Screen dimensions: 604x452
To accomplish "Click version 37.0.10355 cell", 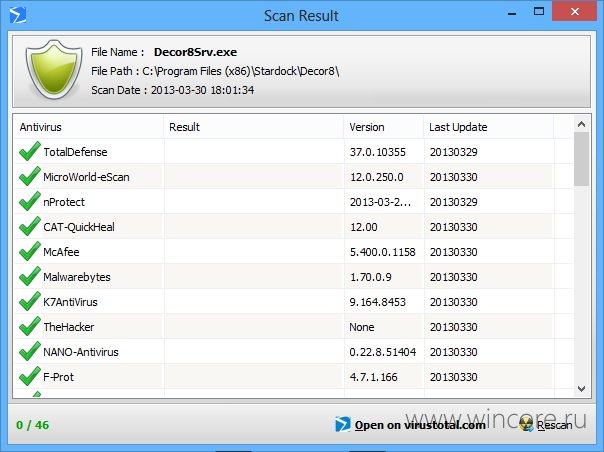I will (x=378, y=152).
